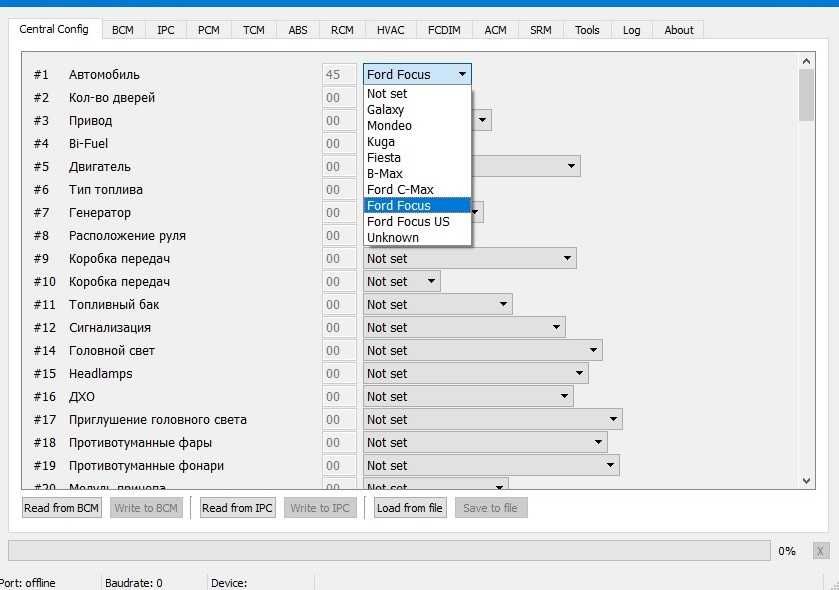Image resolution: width=839 pixels, height=590 pixels.
Task: Click the value field for Bi-Fuel
Action: 339,143
